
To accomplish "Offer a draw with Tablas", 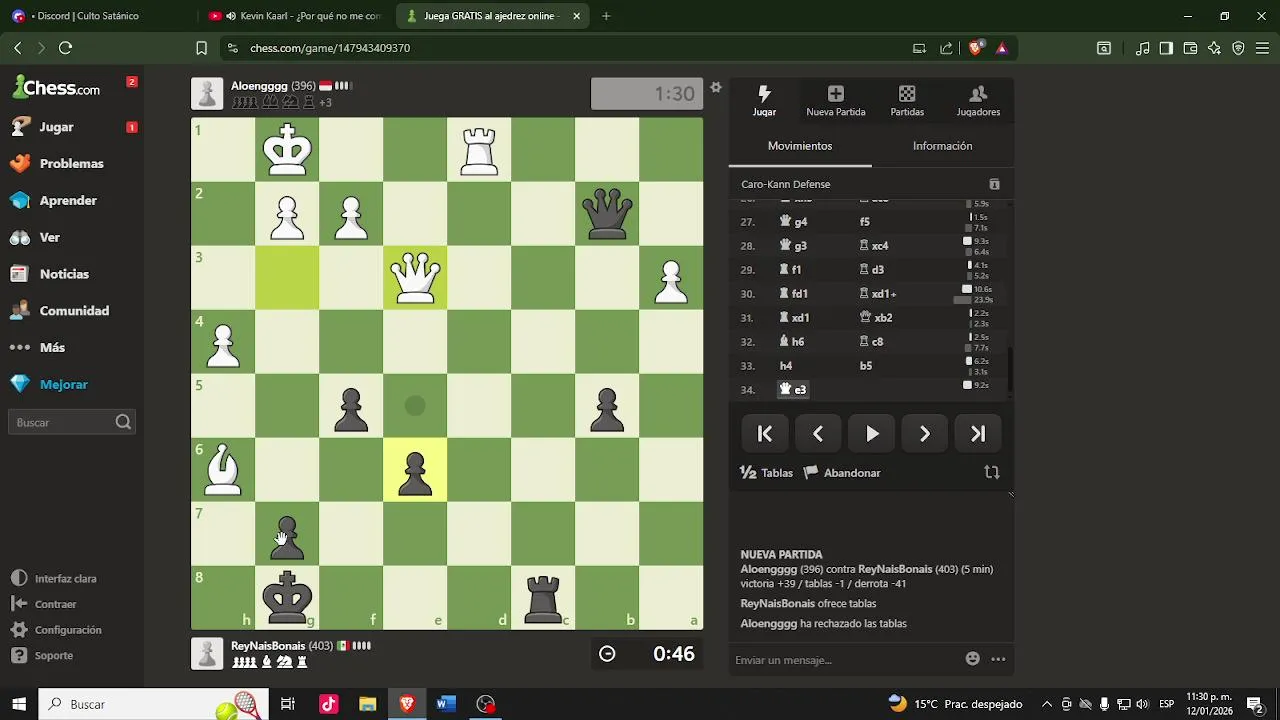I will pos(766,473).
